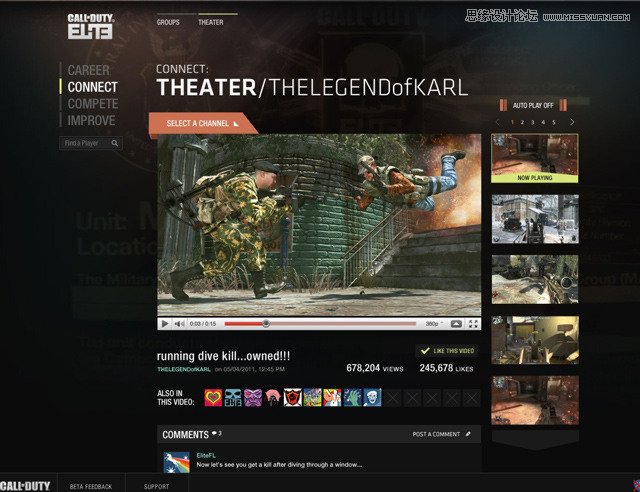Click the '245,678 likes' count

[x=446, y=368]
